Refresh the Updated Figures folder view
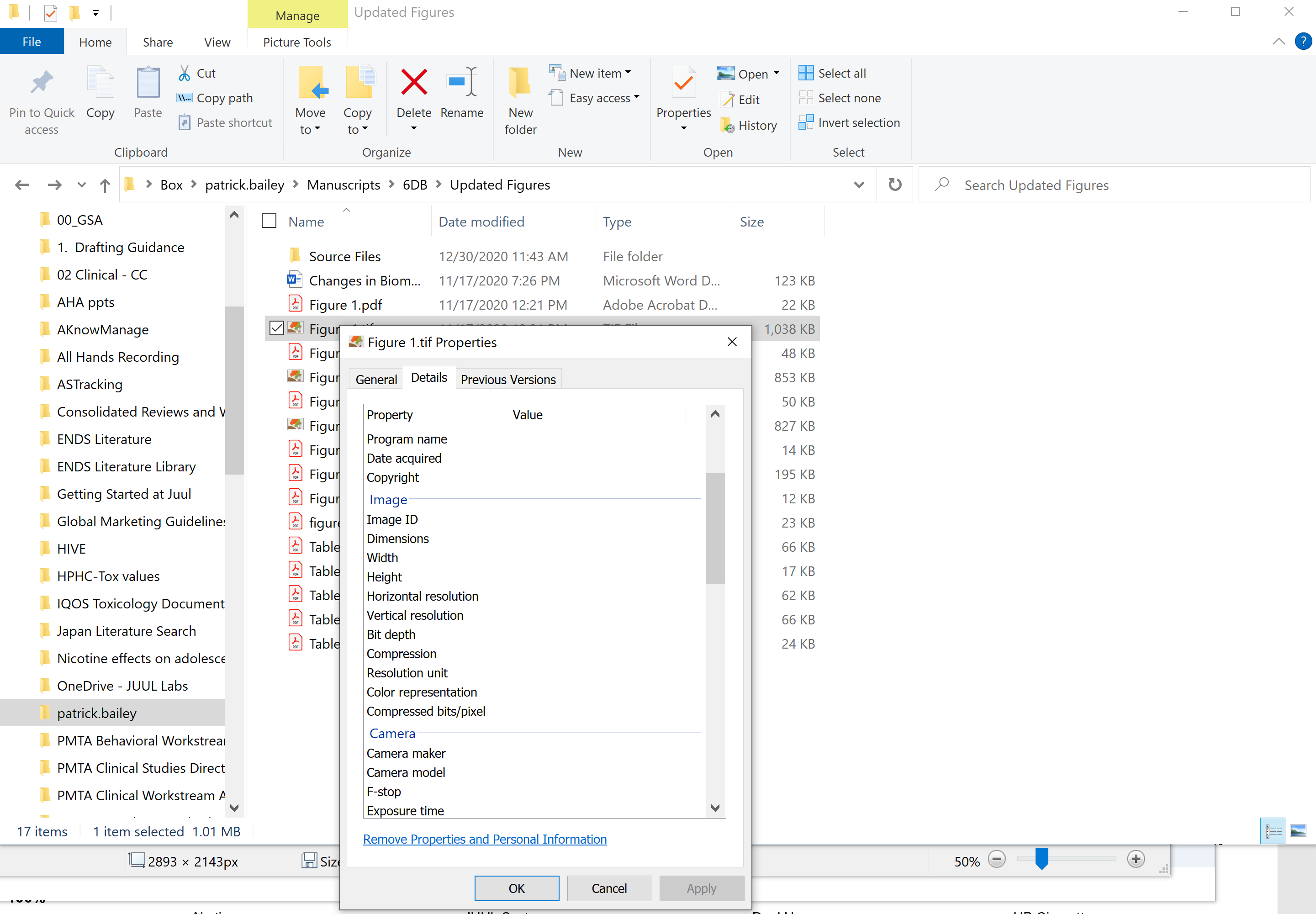 [x=894, y=185]
